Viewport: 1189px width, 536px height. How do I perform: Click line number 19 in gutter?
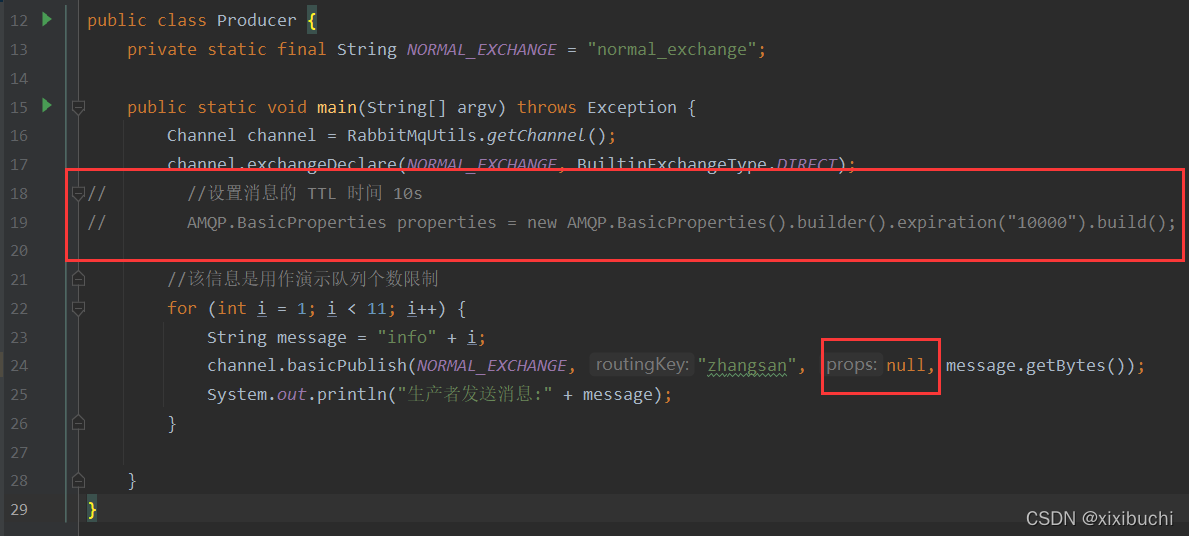pyautogui.click(x=19, y=223)
